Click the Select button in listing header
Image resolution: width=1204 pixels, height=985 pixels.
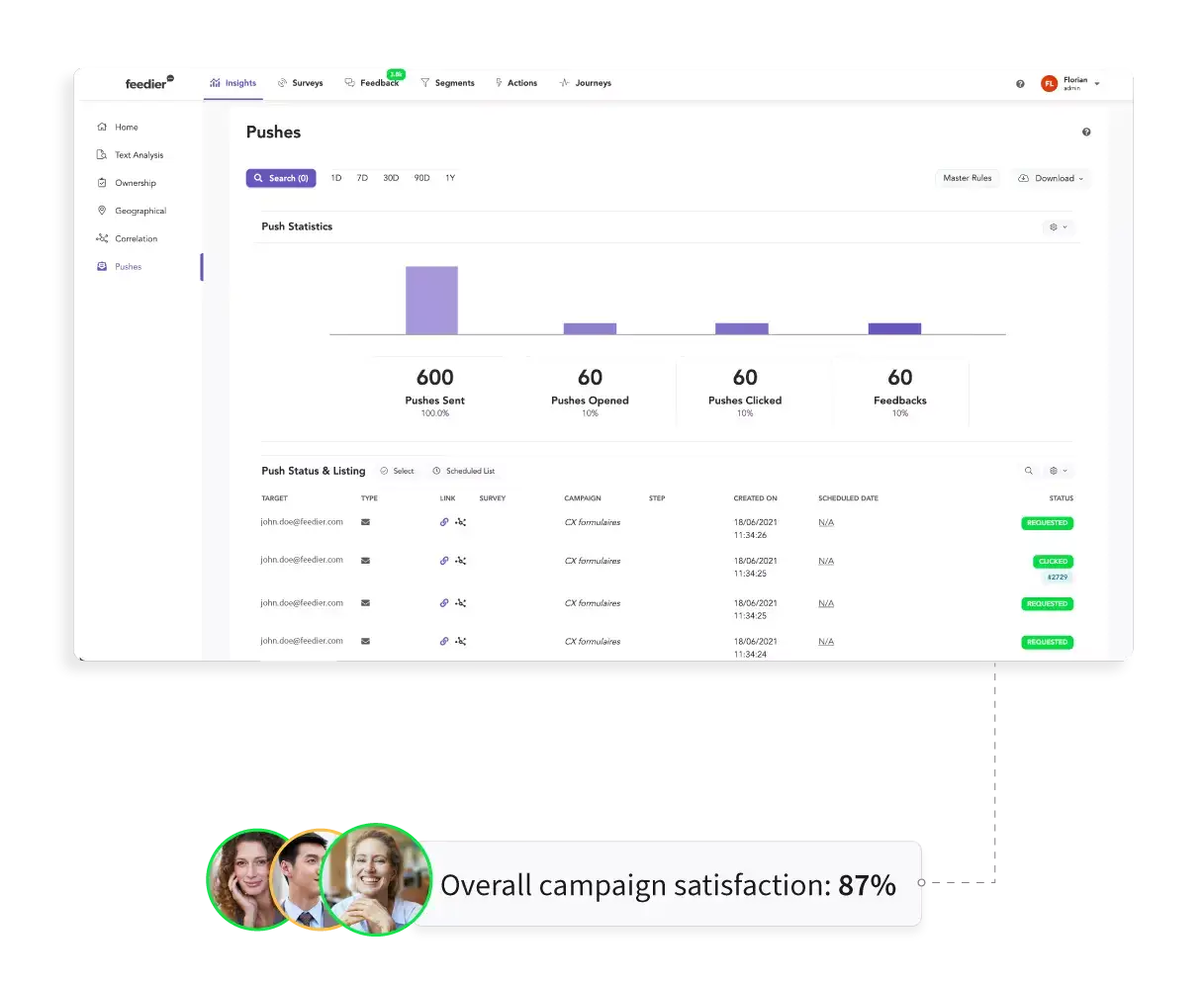click(x=398, y=471)
